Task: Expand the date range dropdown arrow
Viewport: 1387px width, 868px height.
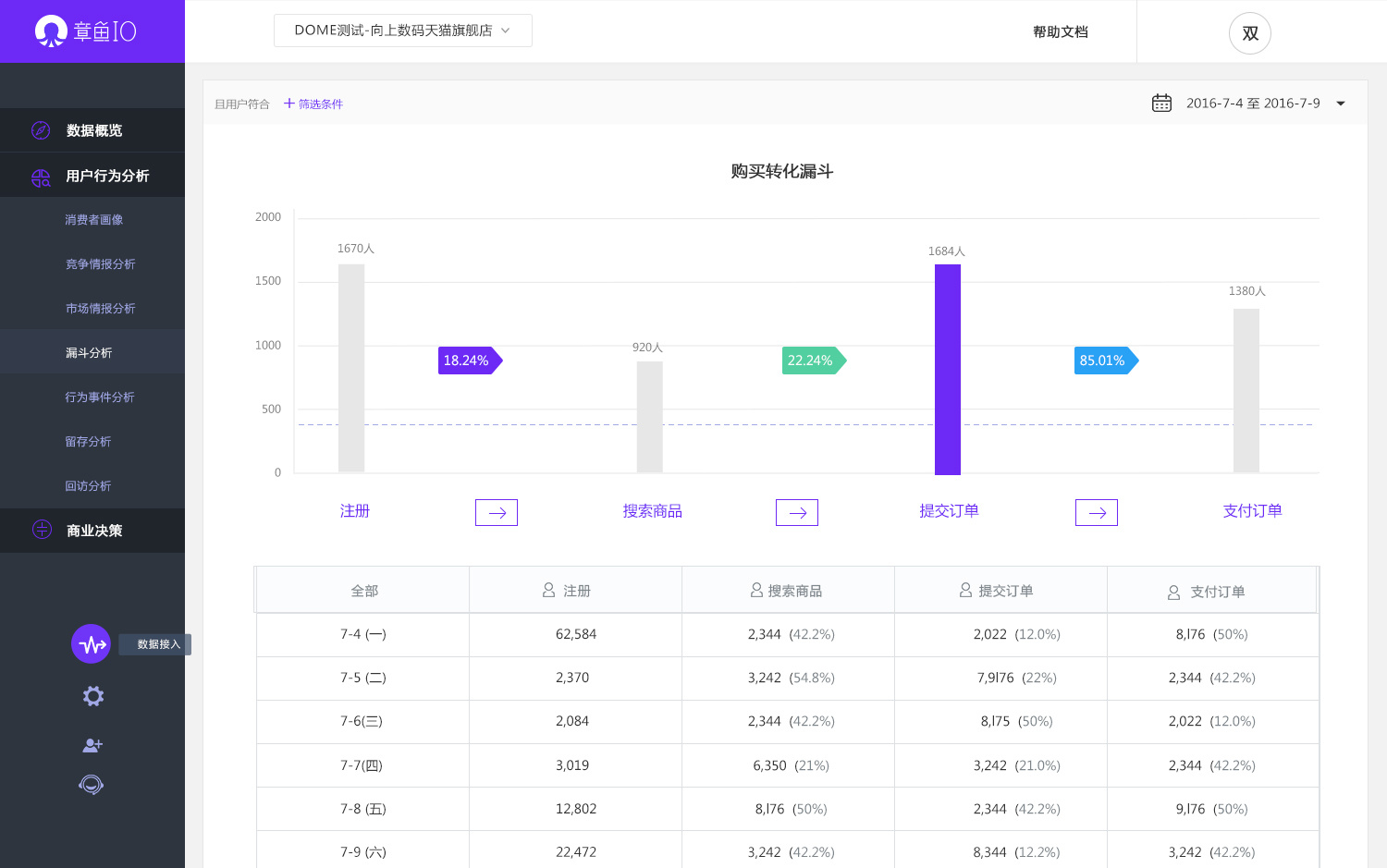Action: point(1341,104)
